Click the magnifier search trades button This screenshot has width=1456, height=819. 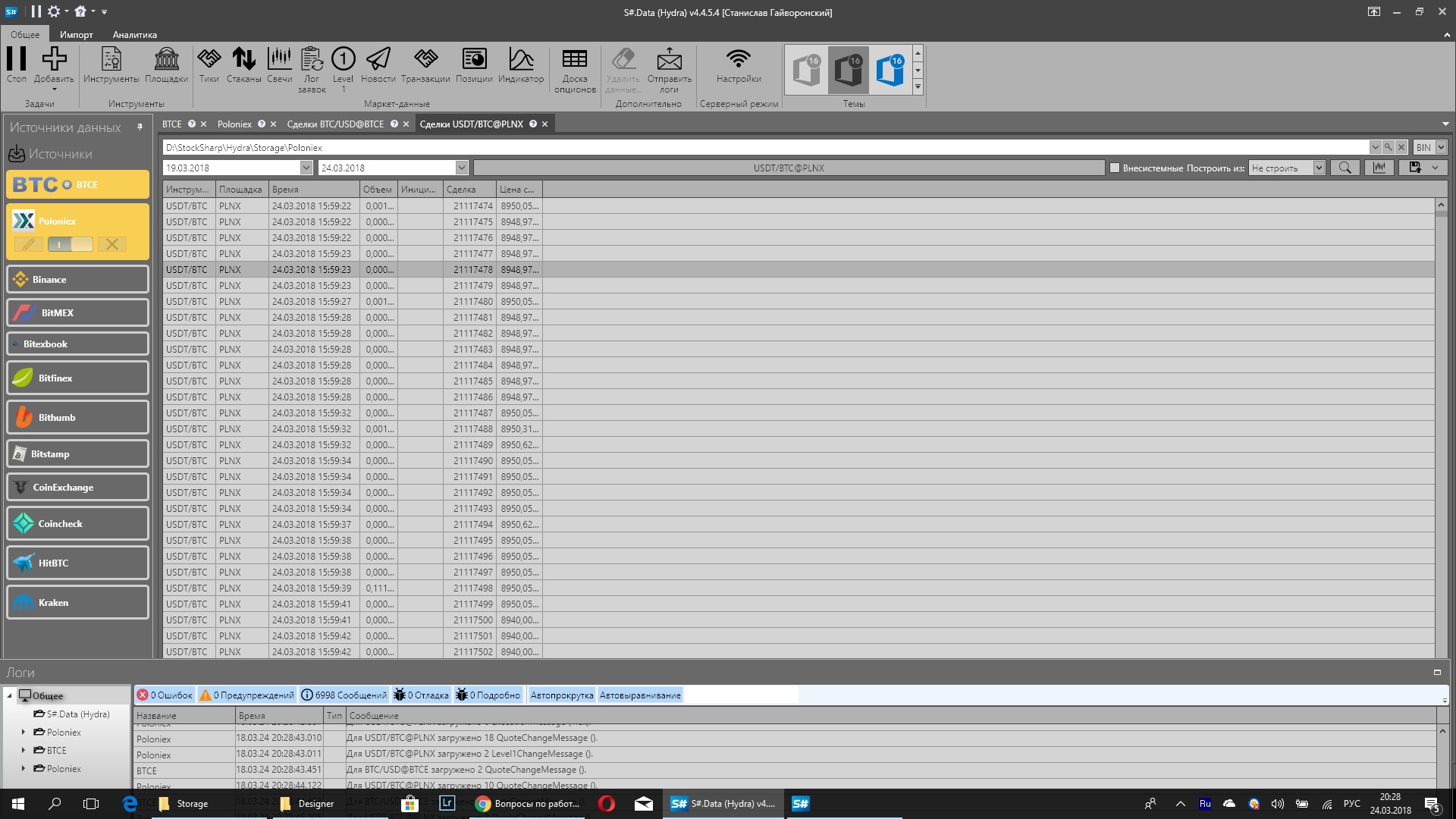click(1345, 168)
